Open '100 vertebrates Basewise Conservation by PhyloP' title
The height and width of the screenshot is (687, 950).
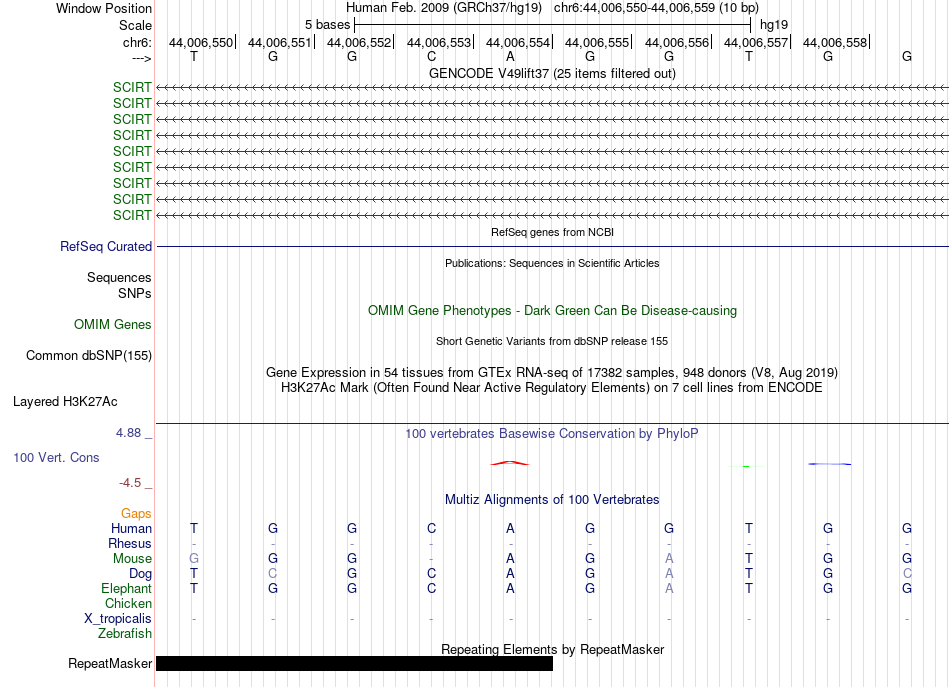pyautogui.click(x=552, y=433)
